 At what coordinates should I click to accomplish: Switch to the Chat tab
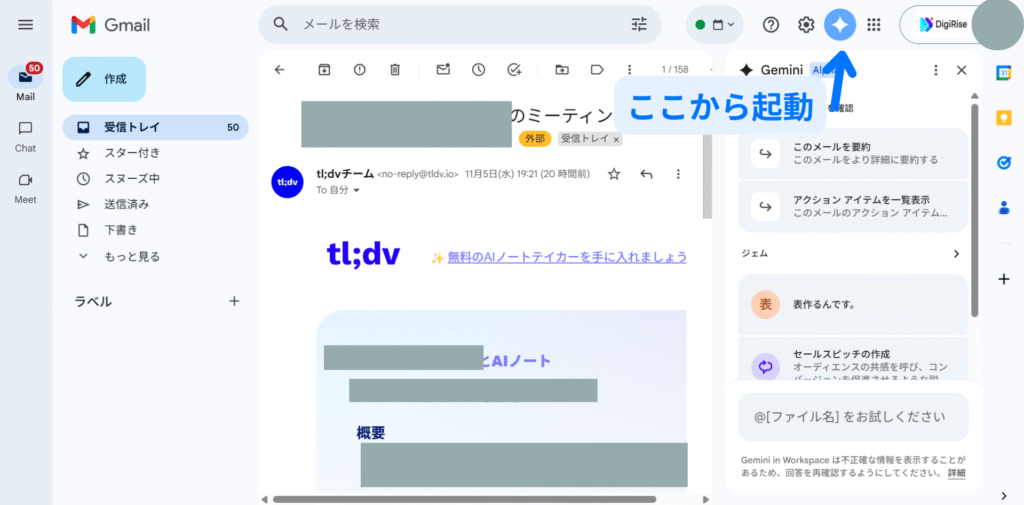click(x=25, y=135)
